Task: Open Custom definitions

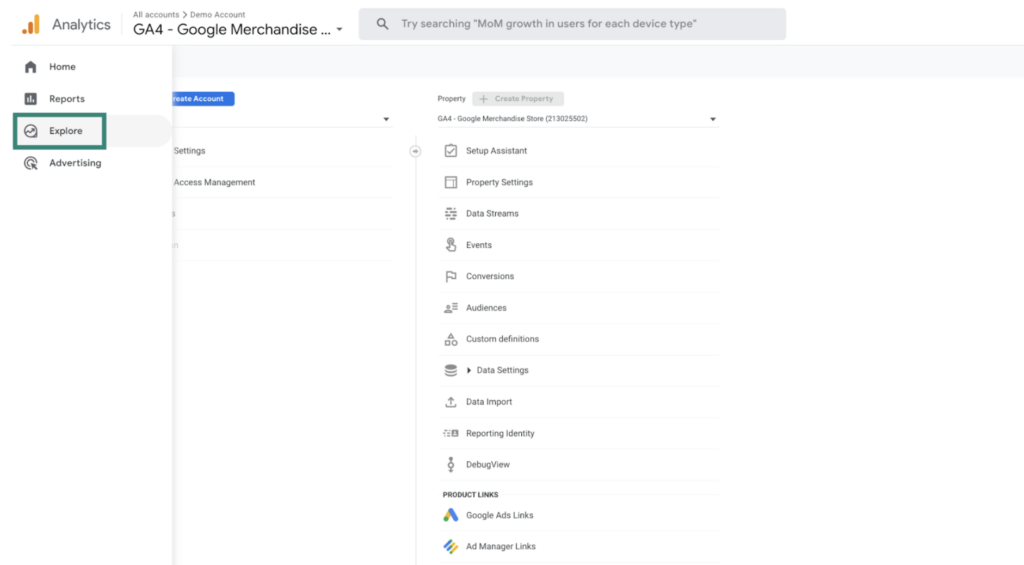Action: pyautogui.click(x=502, y=339)
